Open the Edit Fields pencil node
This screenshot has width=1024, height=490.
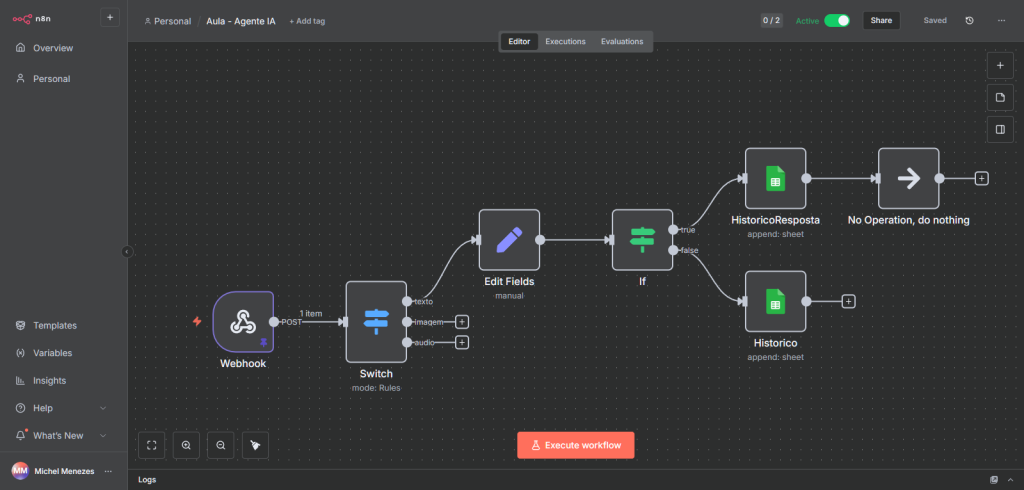coord(509,239)
